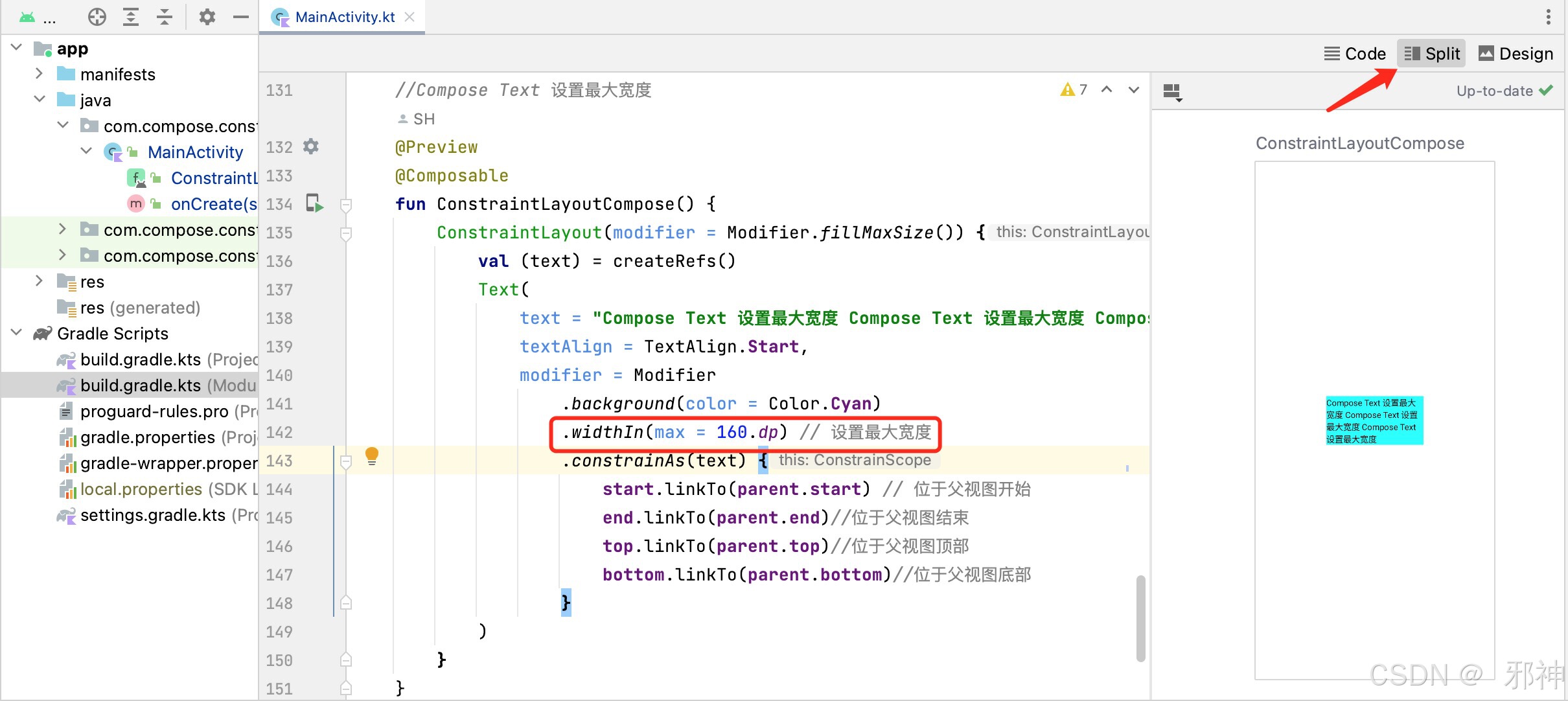Click createRefs() call on line 136
The width and height of the screenshot is (1568, 701).
tap(674, 261)
